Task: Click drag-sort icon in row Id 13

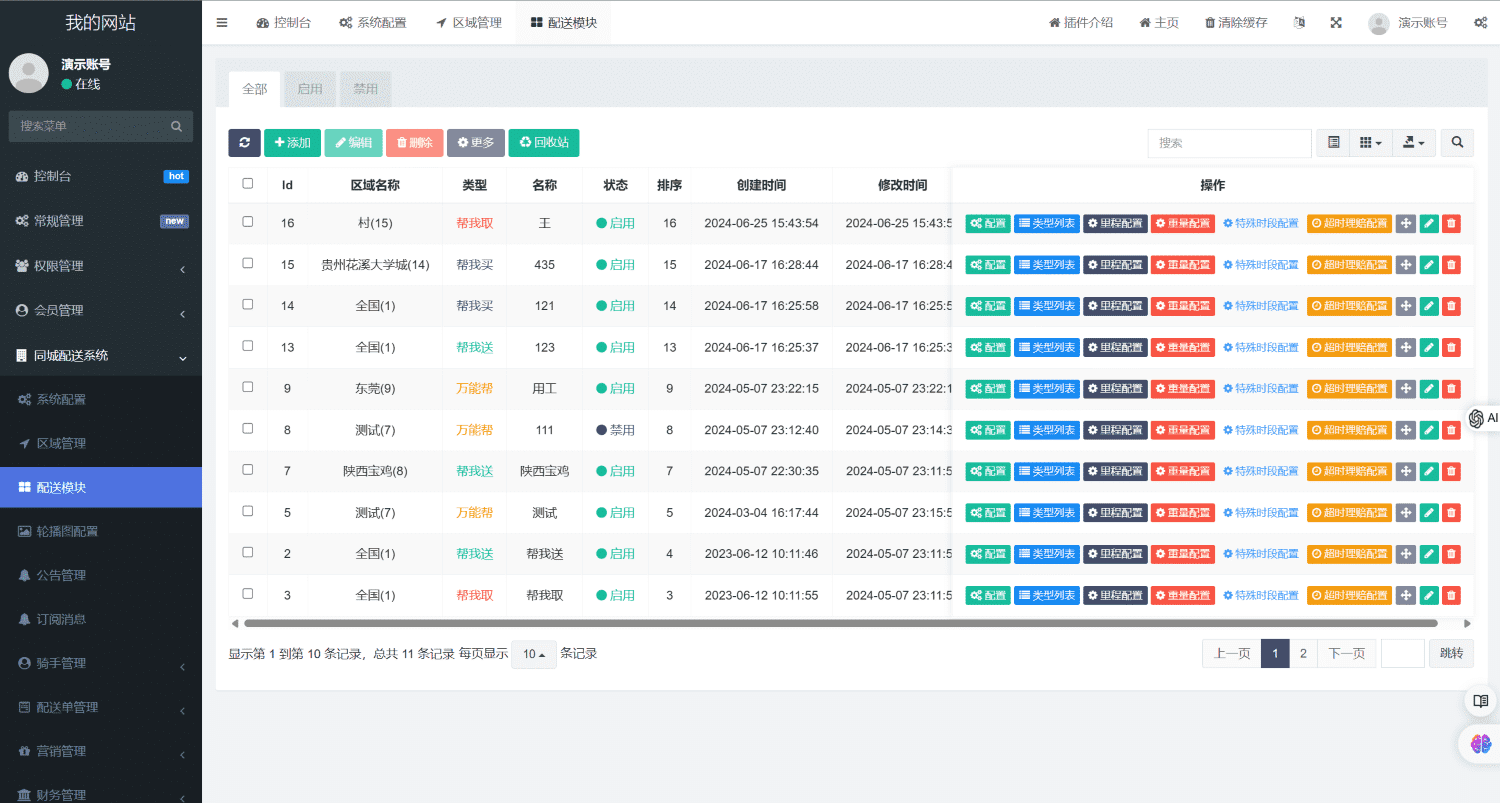Action: [1406, 347]
